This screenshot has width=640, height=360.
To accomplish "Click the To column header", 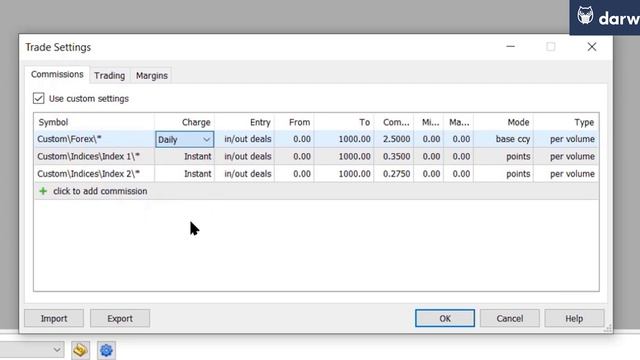I will (x=344, y=122).
